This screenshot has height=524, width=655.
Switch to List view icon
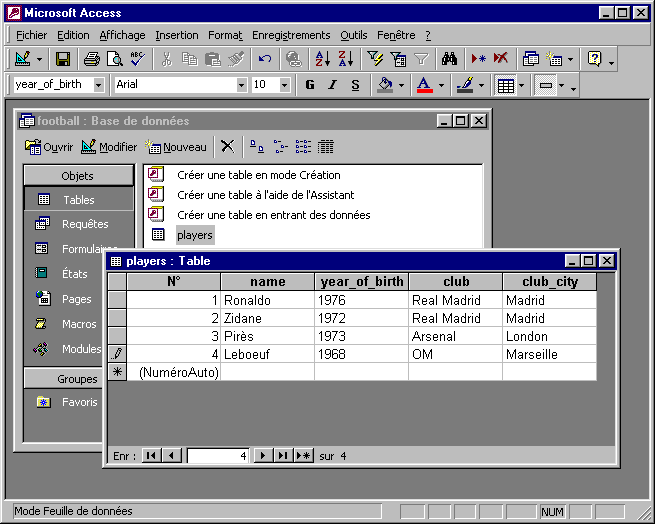(303, 146)
